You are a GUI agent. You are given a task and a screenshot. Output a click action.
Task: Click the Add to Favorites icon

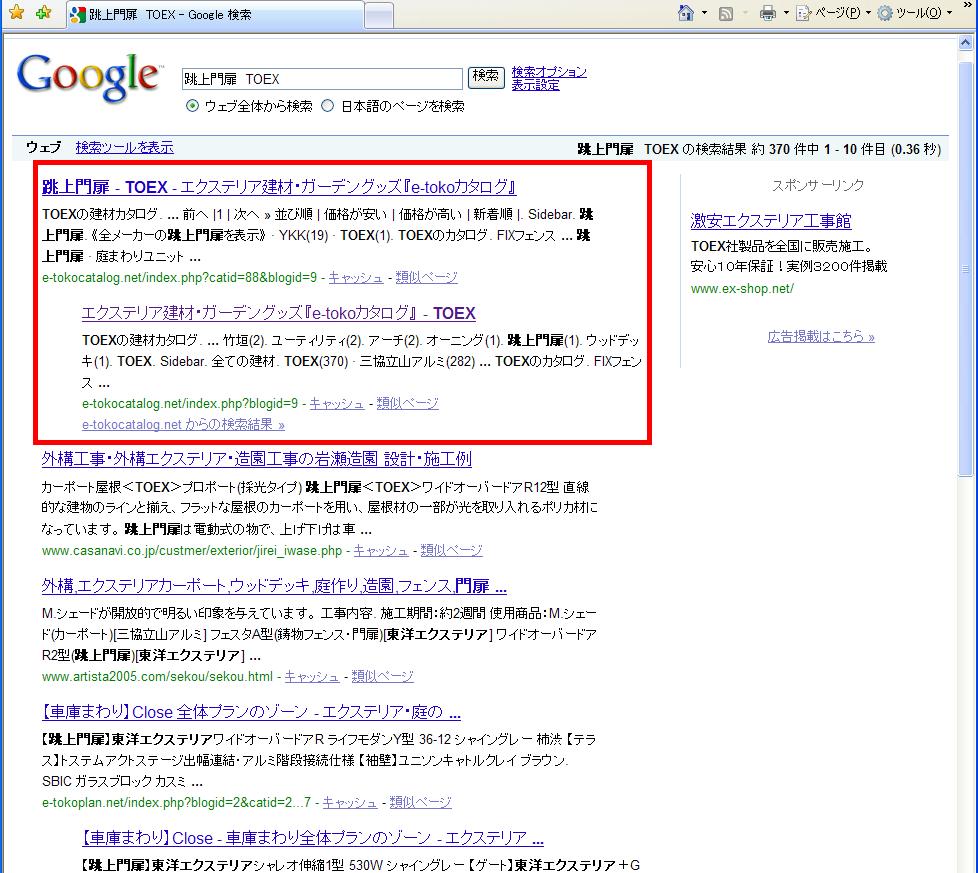click(x=42, y=13)
